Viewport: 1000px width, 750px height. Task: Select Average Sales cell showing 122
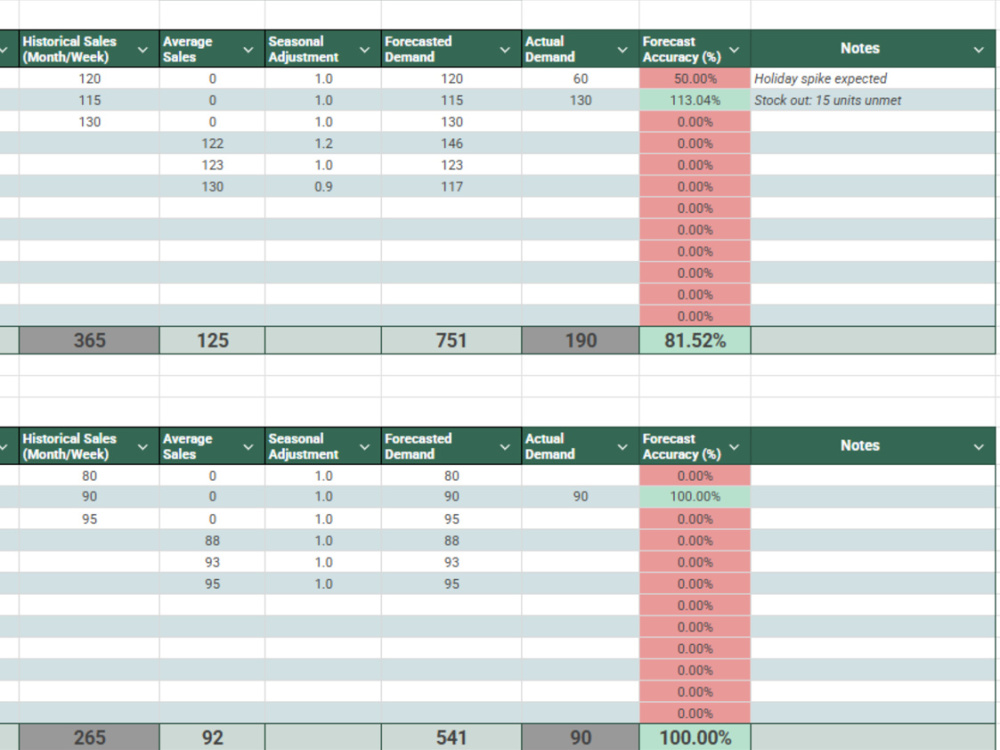click(212, 143)
